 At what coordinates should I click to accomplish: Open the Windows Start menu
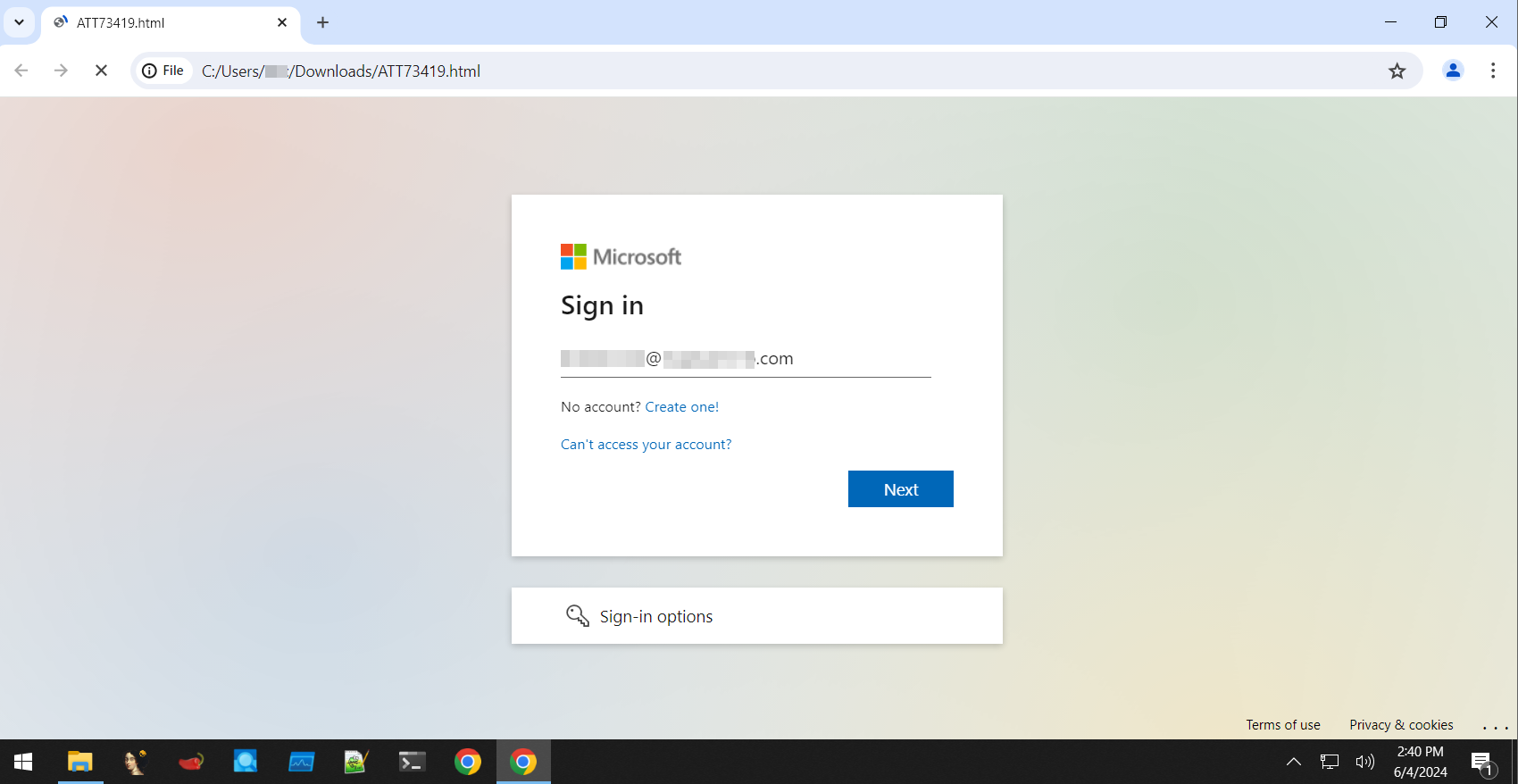[23, 762]
